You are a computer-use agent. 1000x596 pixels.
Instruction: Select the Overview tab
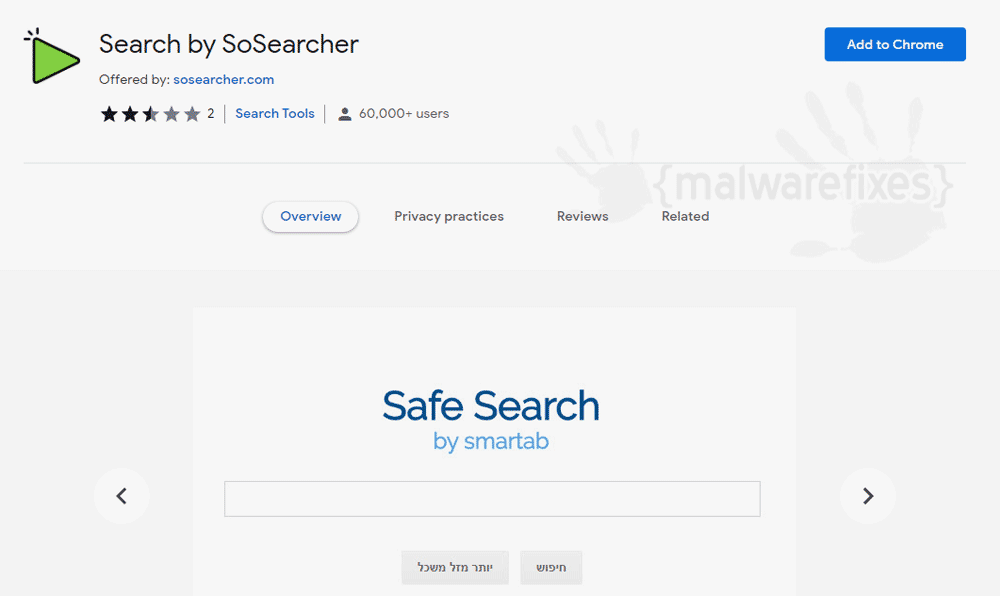coord(311,217)
